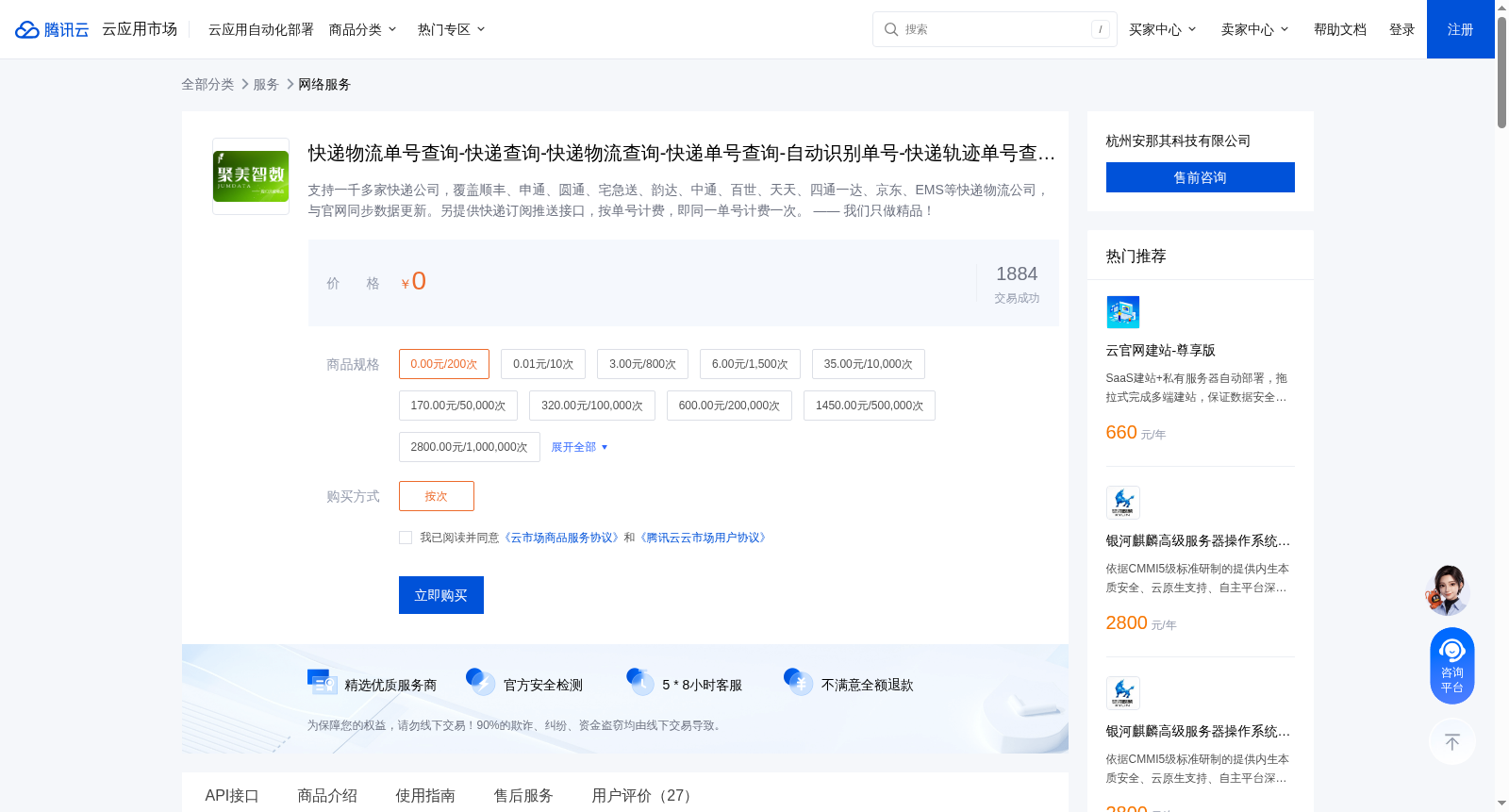This screenshot has height=812, width=1509.
Task: Click the product title heading
Action: (x=682, y=153)
